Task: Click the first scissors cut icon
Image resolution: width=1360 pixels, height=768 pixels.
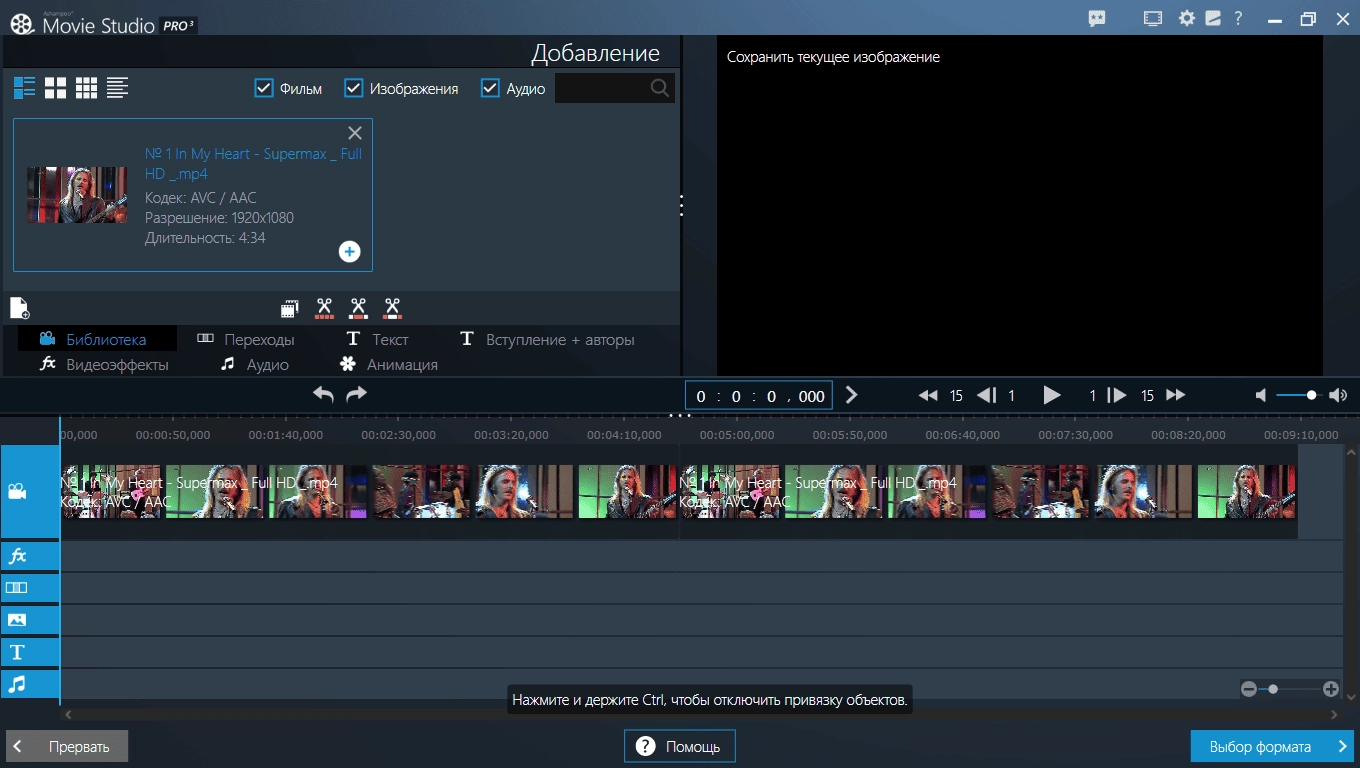Action: (x=325, y=308)
